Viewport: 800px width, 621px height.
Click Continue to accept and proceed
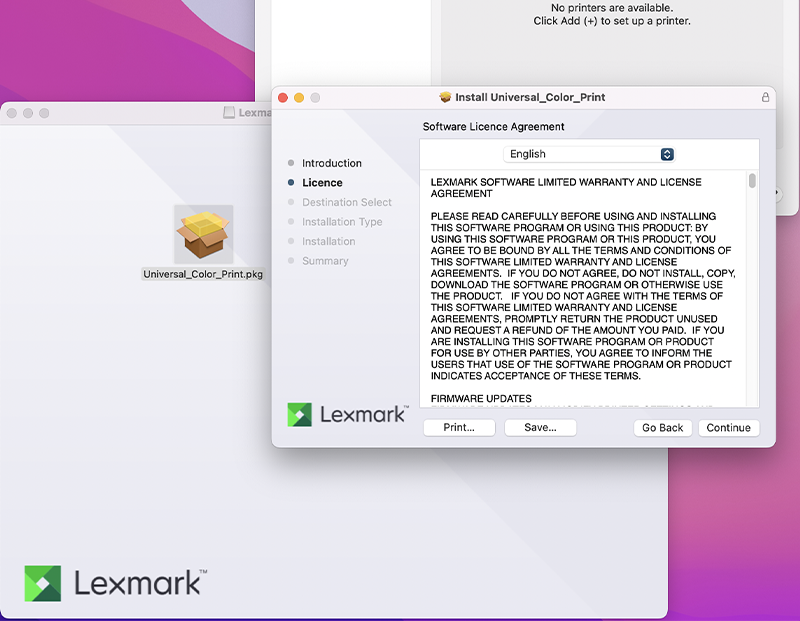click(x=729, y=428)
